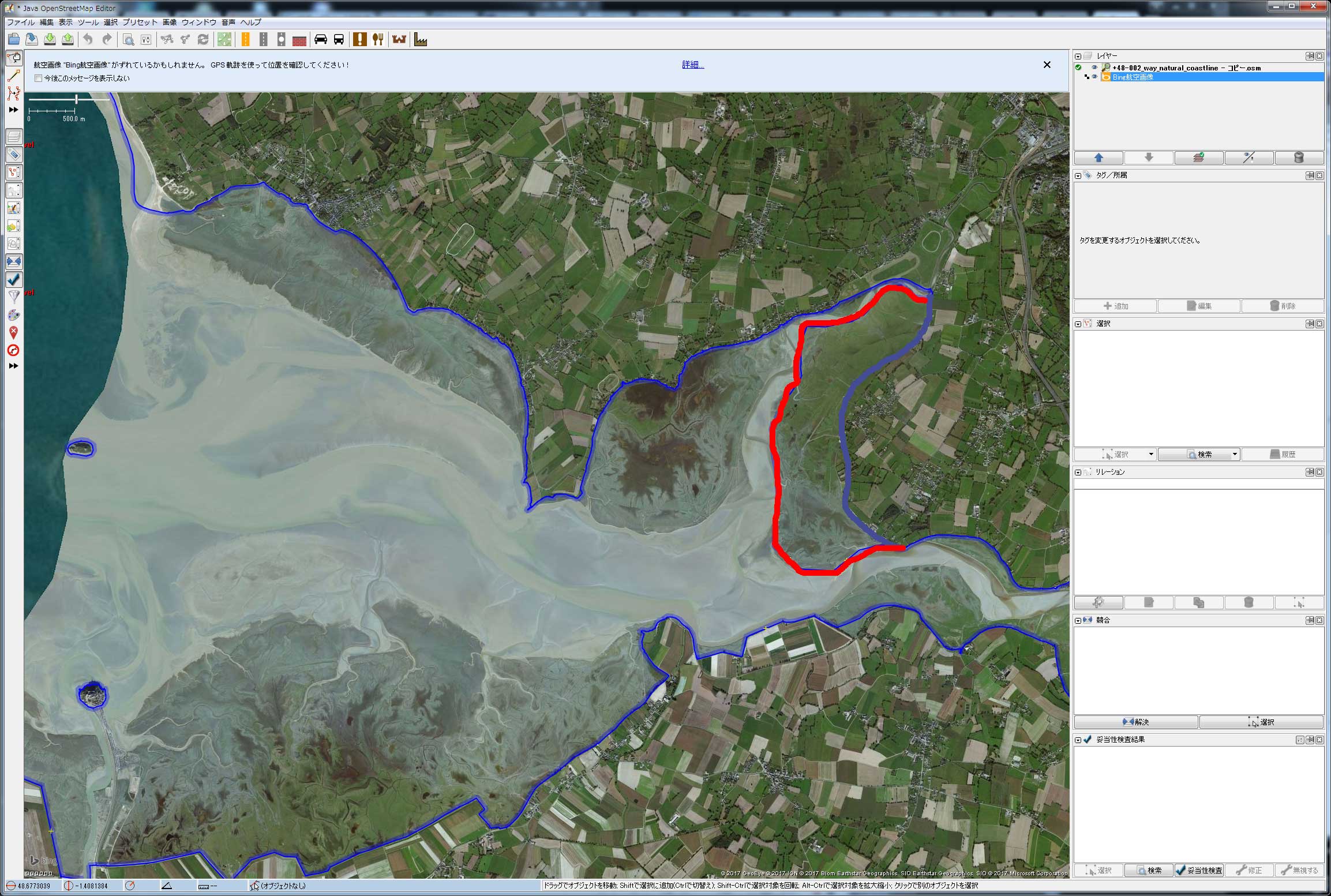Viewport: 1331px width, 896px height.
Task: Collapse the レイヤー panel with its arrow
Action: coord(1078,56)
